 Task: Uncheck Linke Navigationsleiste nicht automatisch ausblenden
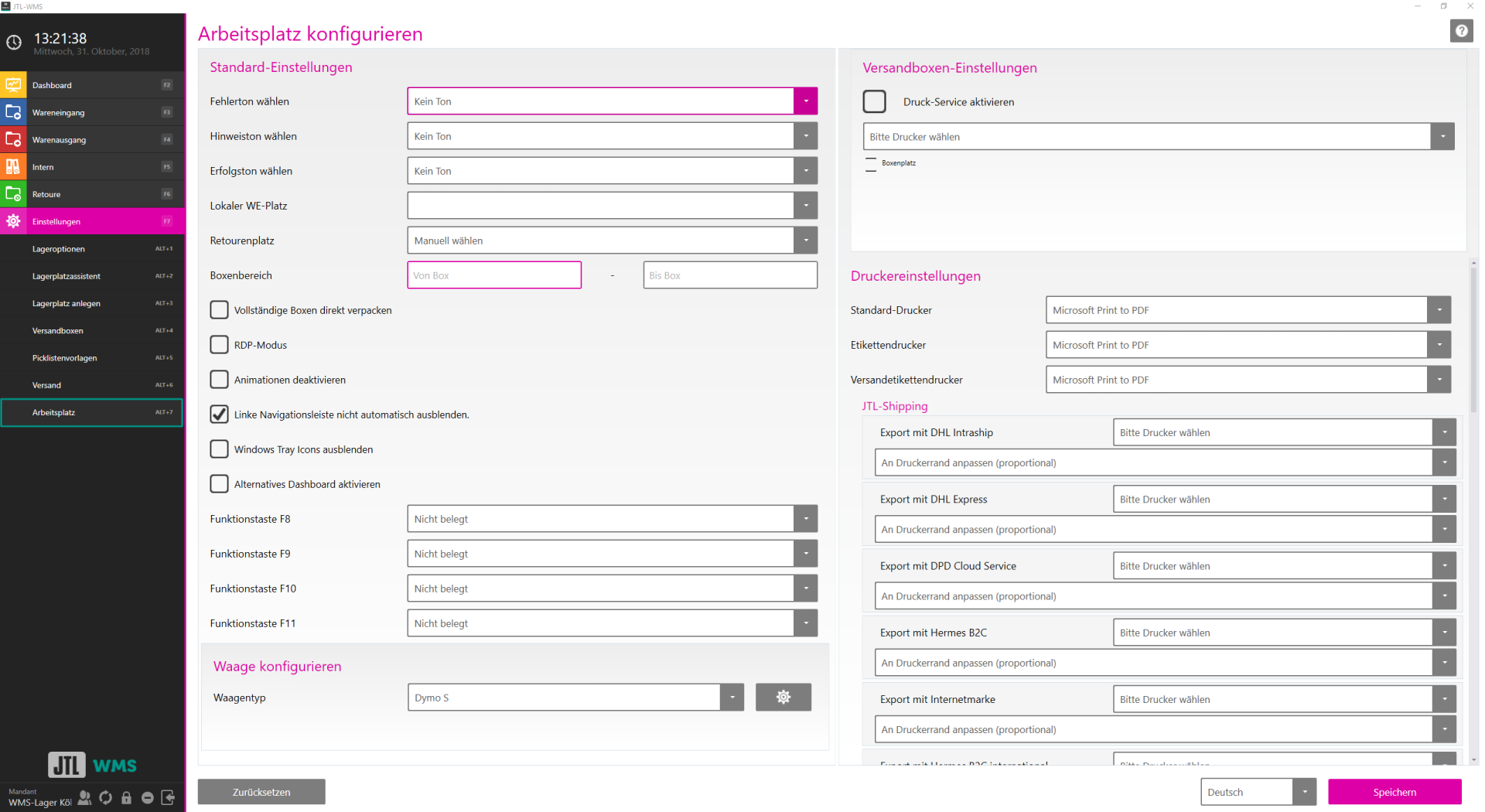tap(220, 415)
